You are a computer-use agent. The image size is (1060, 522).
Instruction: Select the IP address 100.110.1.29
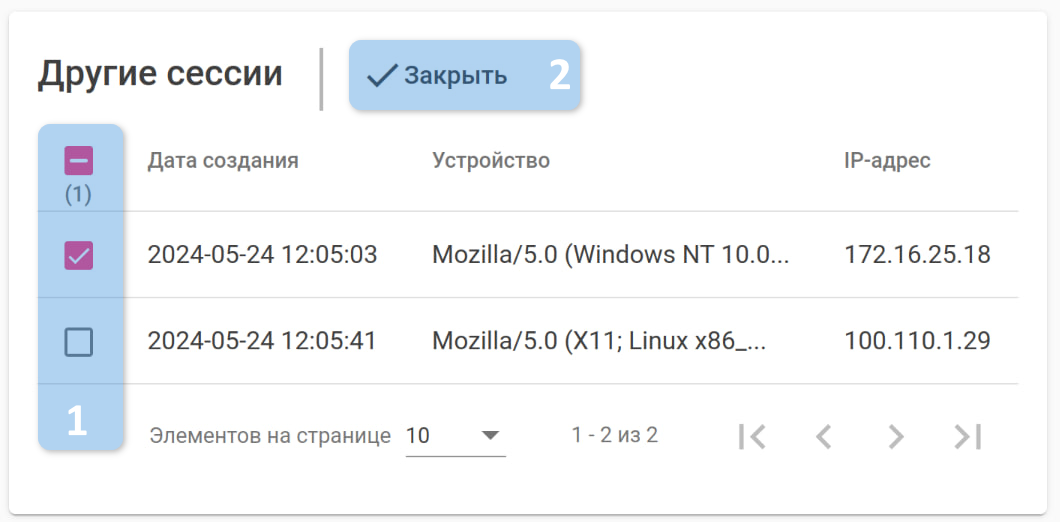pos(917,342)
